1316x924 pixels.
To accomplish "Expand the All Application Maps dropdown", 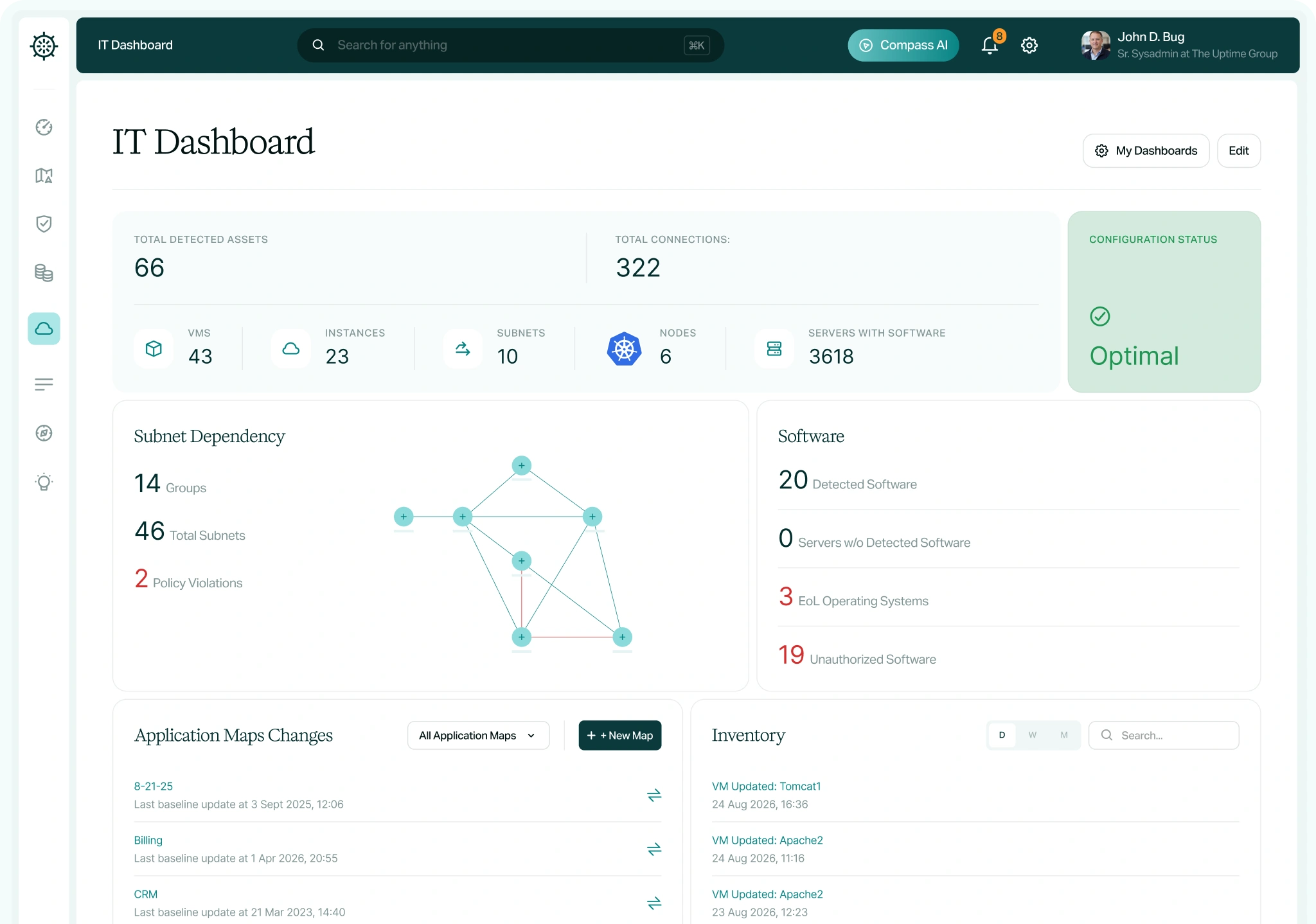I will coord(478,735).
